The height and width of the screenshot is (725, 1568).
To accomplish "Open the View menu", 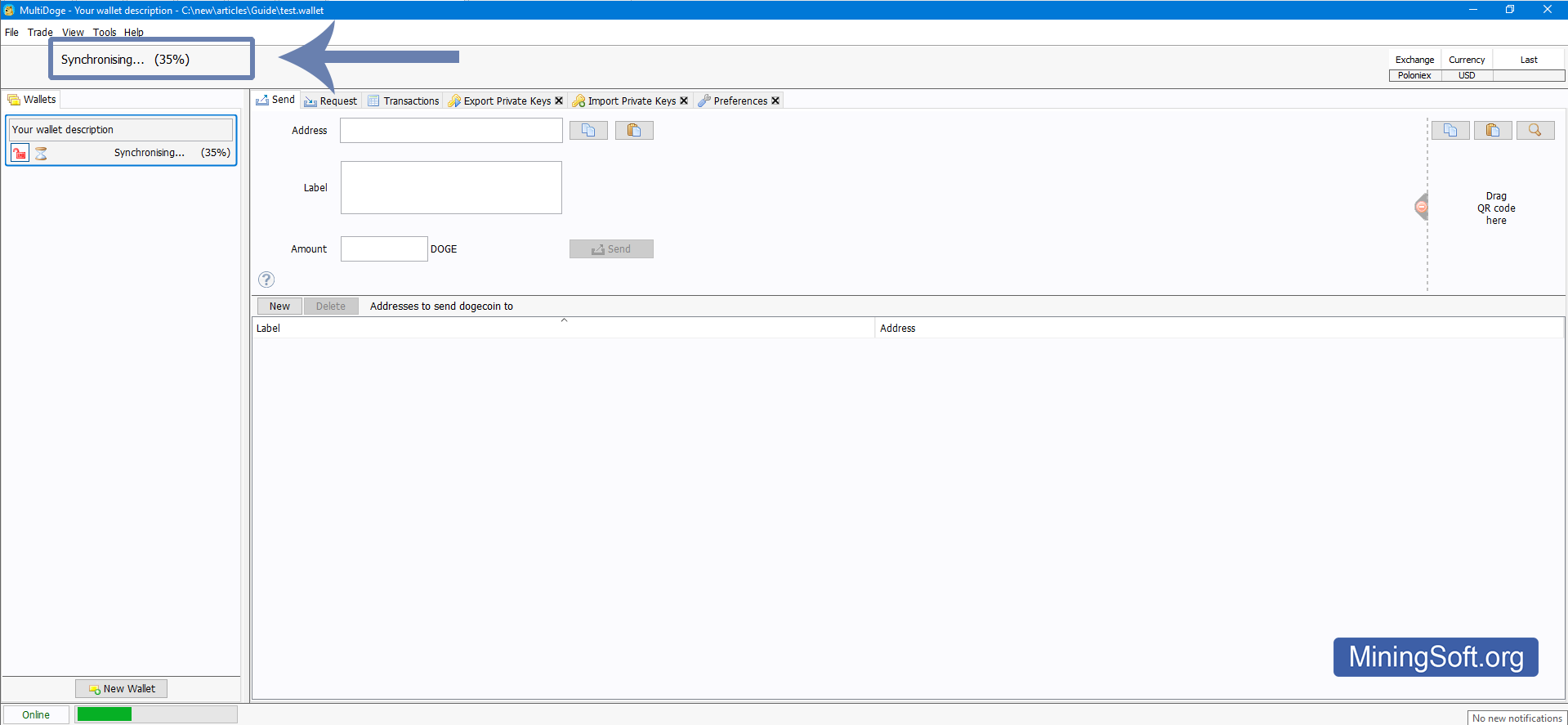I will click(73, 33).
